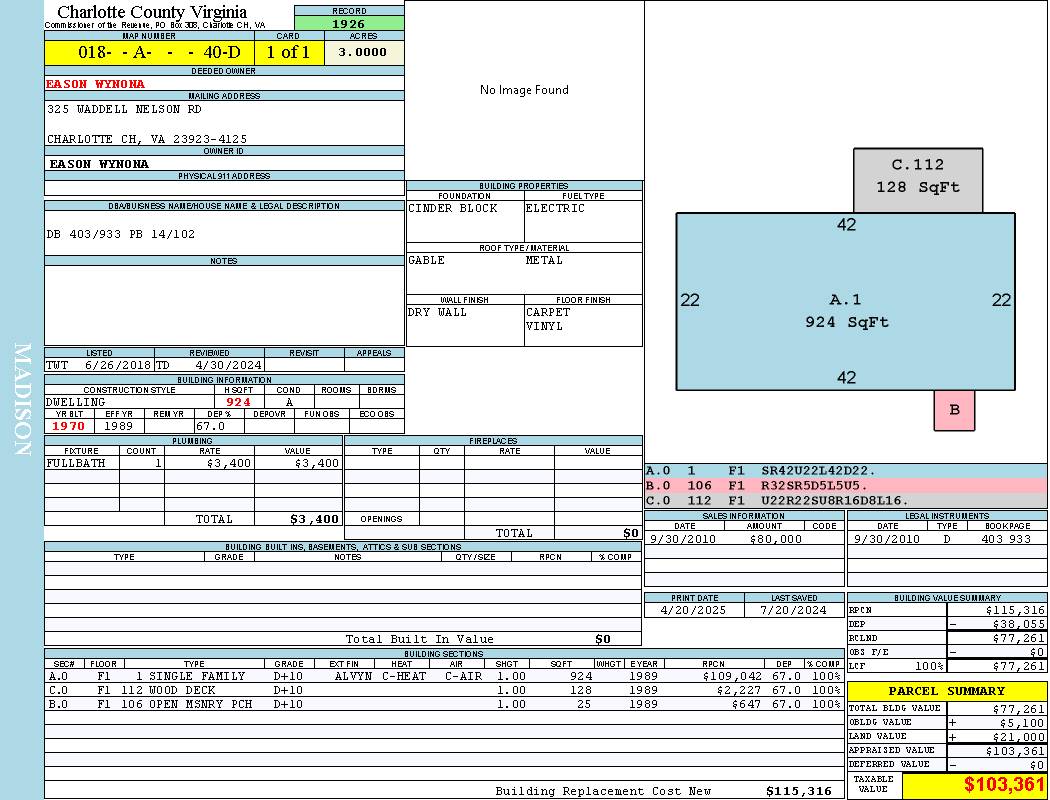Screen dimensions: 1050x800
Task: Click the pink B porch box in sketch
Action: coord(954,410)
